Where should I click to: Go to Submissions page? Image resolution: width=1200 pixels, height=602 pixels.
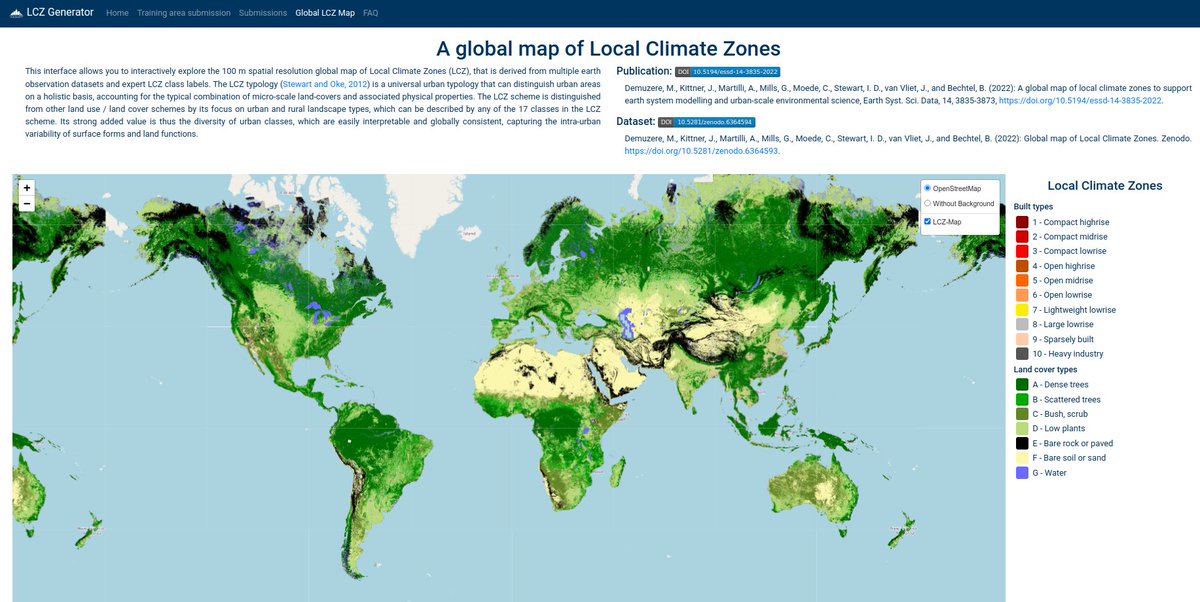click(263, 13)
